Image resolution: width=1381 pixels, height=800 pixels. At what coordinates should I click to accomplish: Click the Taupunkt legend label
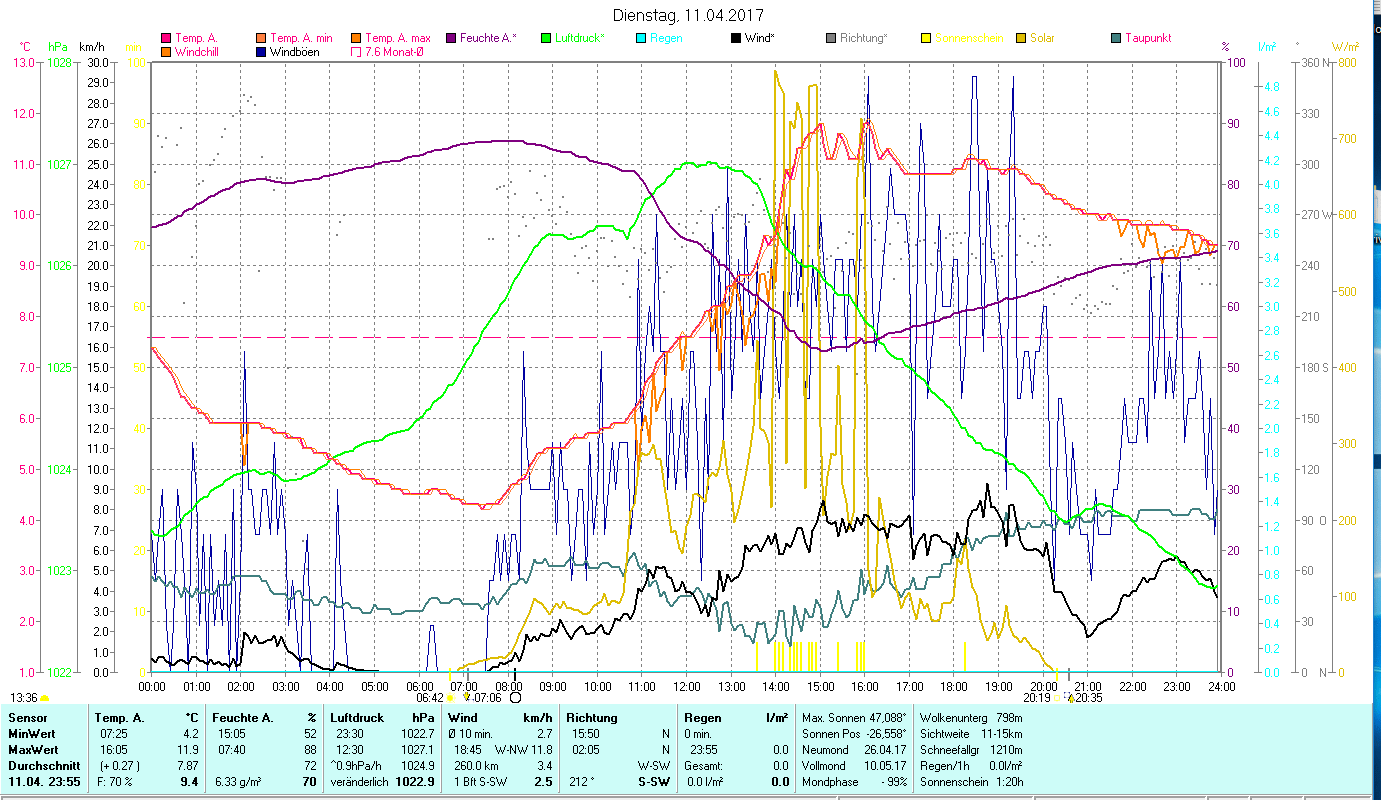click(1148, 39)
